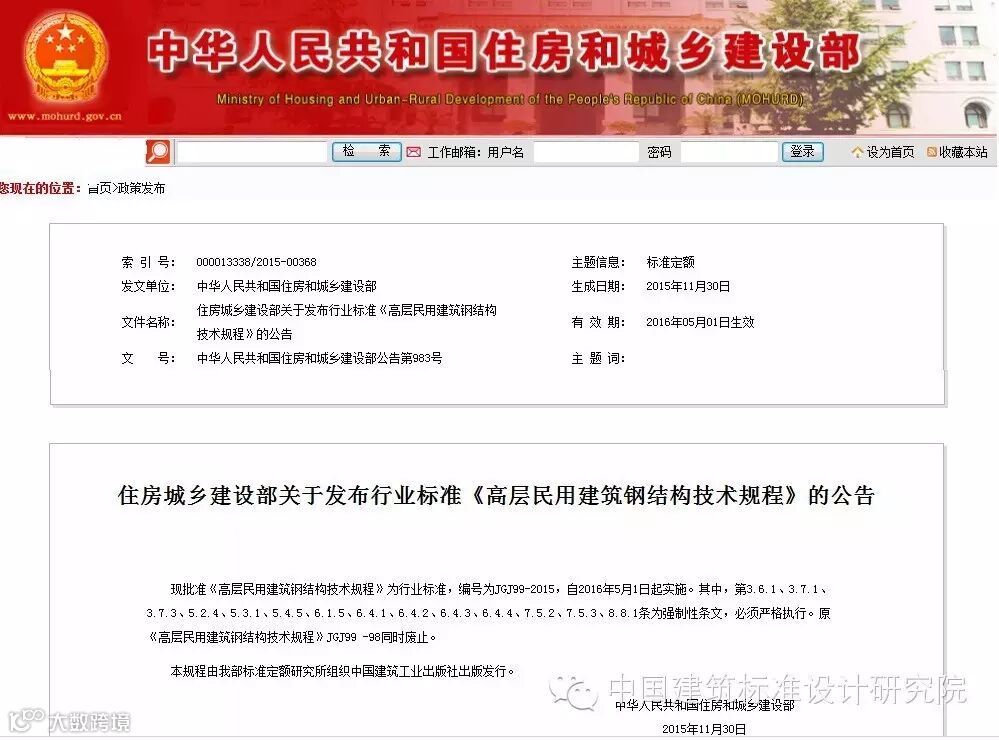
Task: Click the 登录 login button
Action: 802,152
